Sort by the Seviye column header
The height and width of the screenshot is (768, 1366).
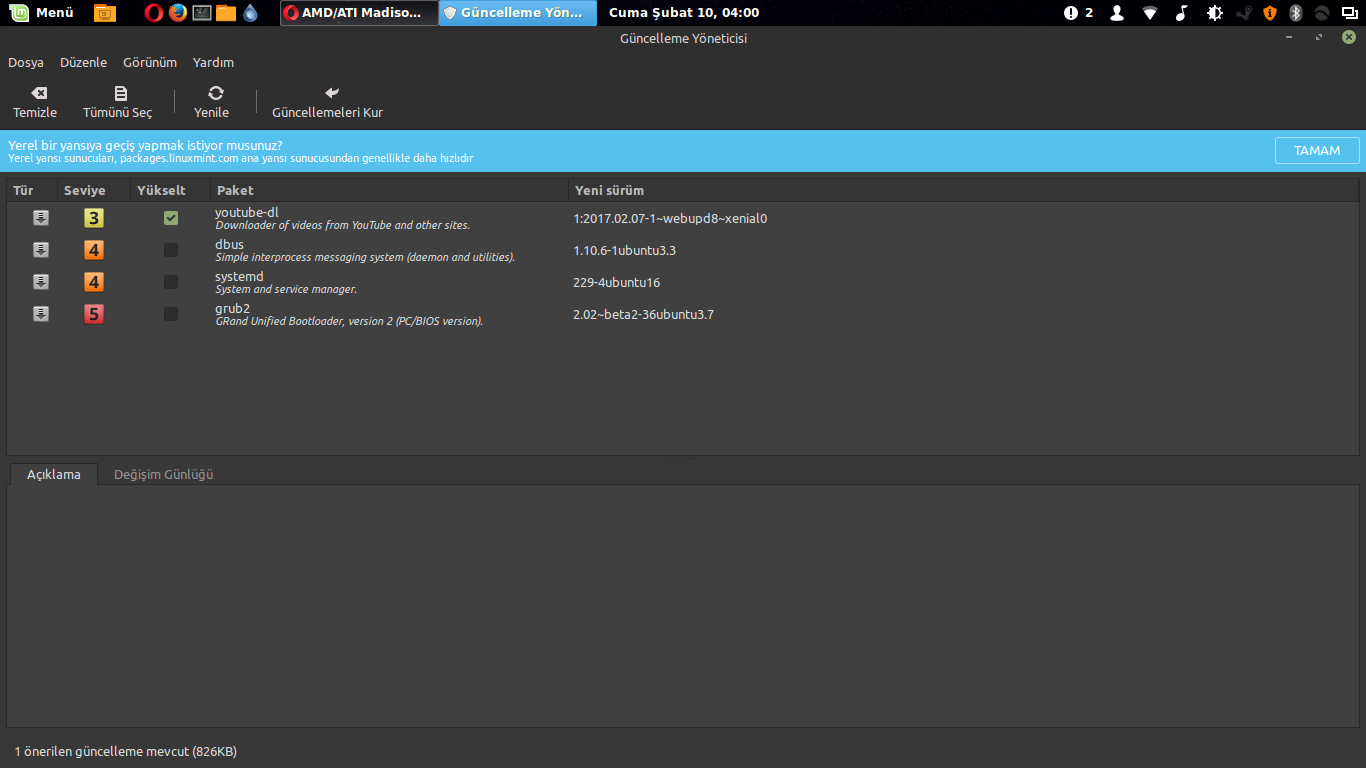(x=93, y=190)
